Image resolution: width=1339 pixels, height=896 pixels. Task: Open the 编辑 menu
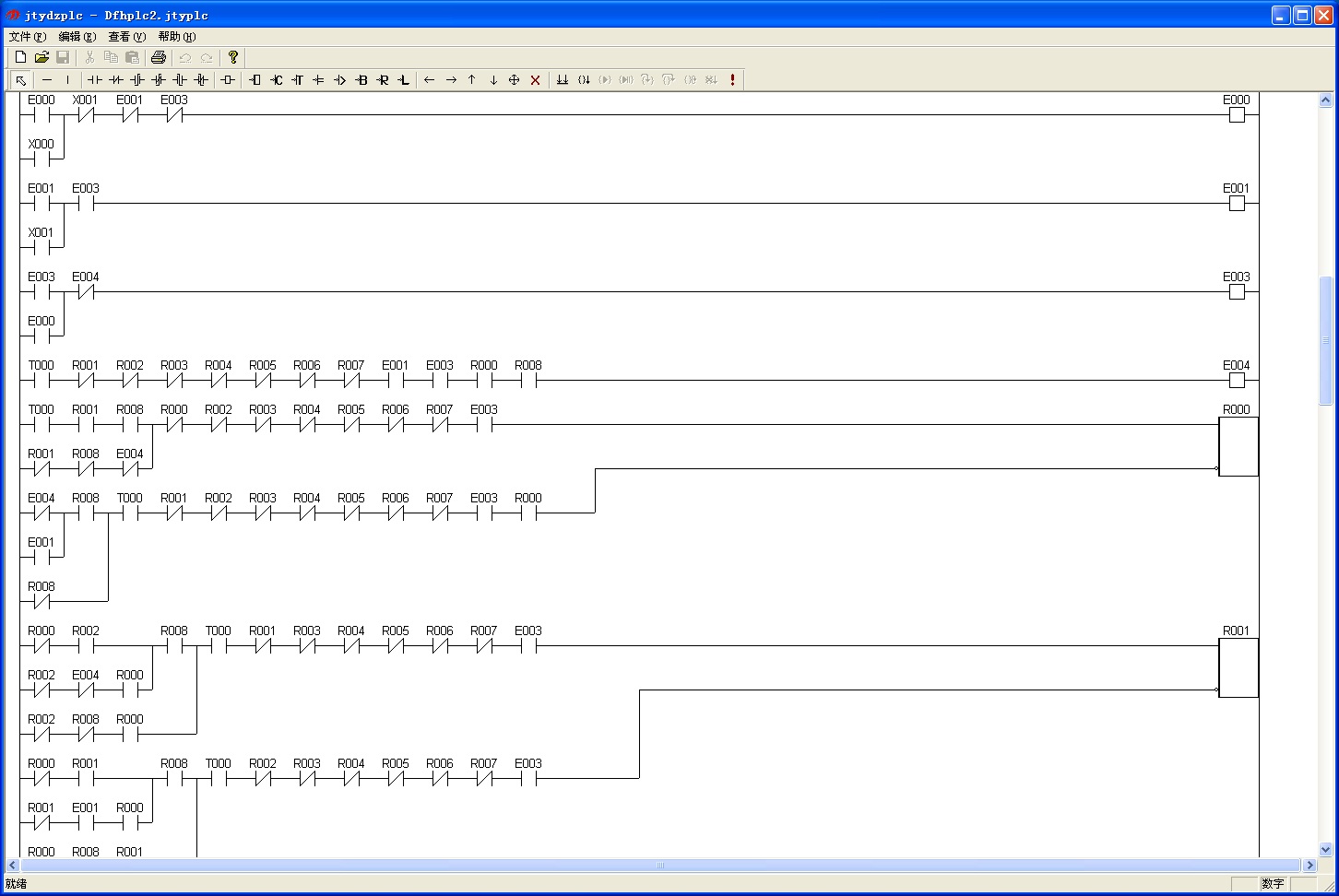[x=77, y=37]
